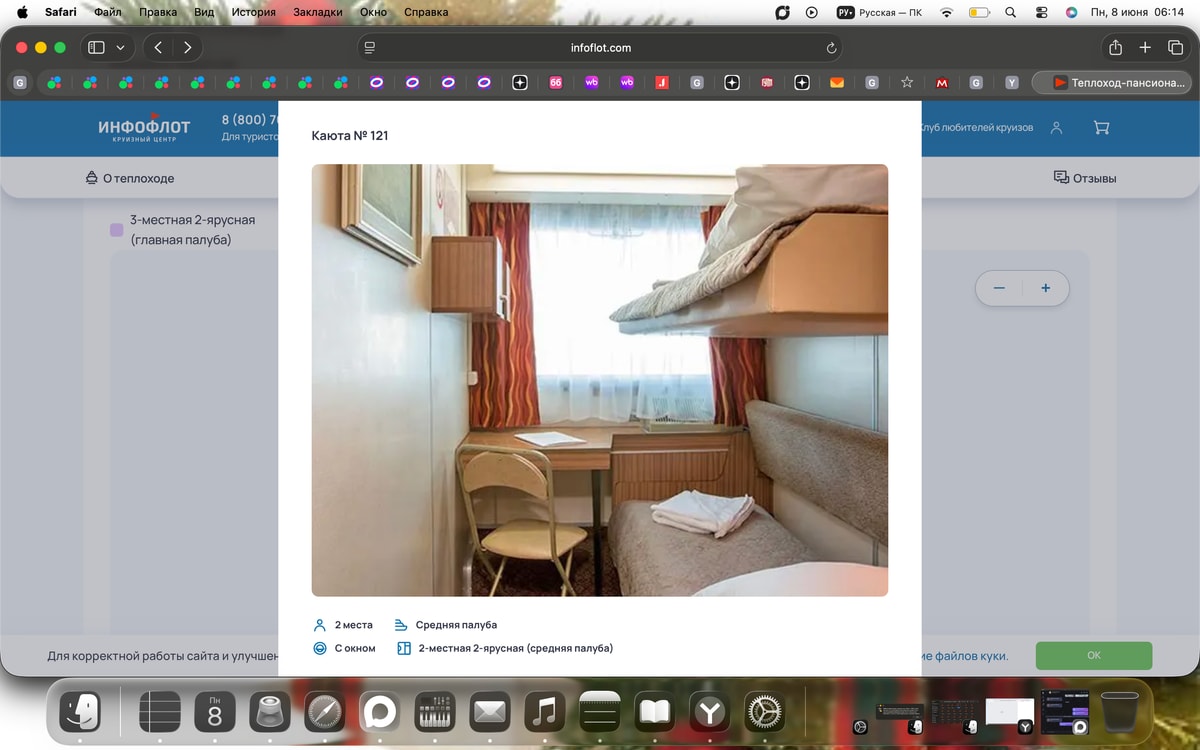The image size is (1200, 750).
Task: Open the Safari sidebar toggle icon
Action: pos(96,47)
